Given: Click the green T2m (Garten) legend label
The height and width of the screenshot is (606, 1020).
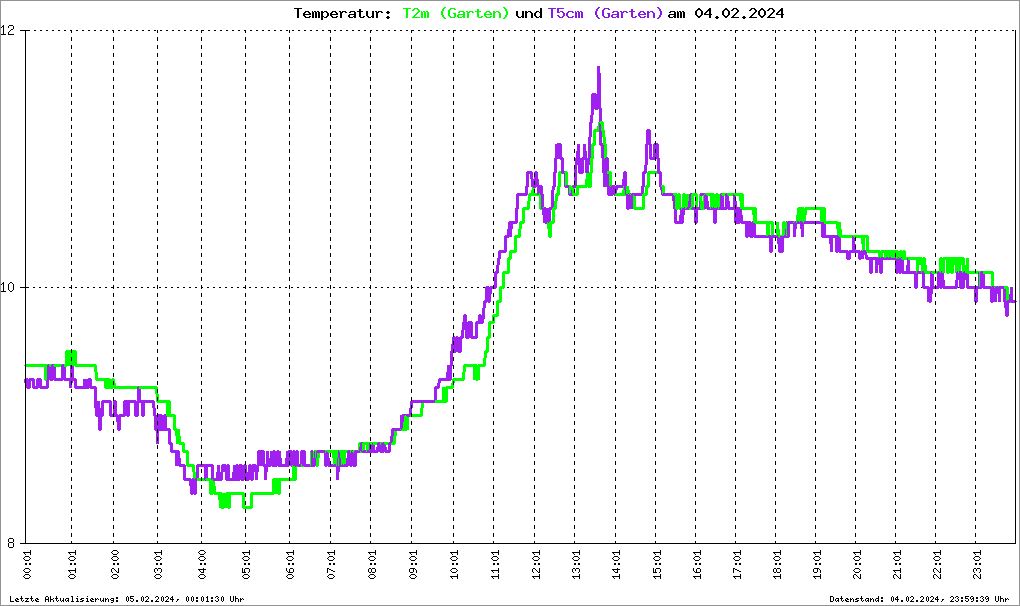Looking at the screenshot, I should coord(456,13).
